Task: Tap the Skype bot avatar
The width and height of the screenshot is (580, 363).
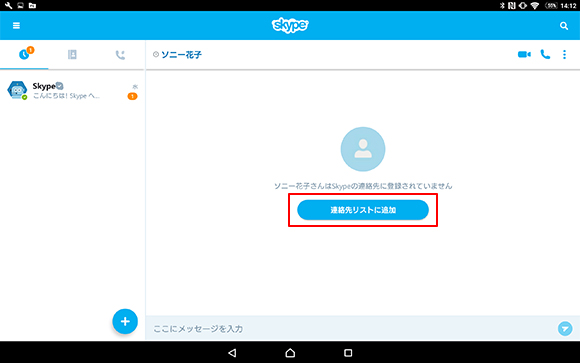Action: tap(17, 90)
